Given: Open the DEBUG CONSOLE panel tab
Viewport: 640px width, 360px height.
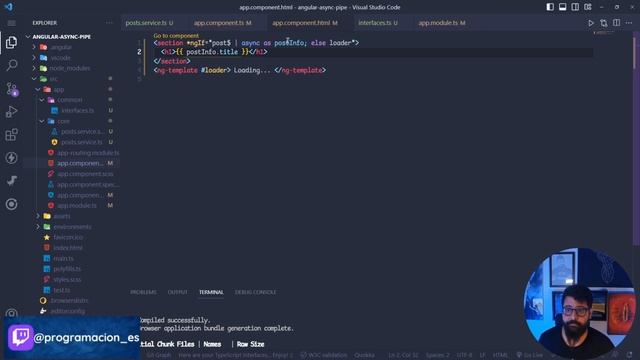Looking at the screenshot, I should [x=255, y=292].
